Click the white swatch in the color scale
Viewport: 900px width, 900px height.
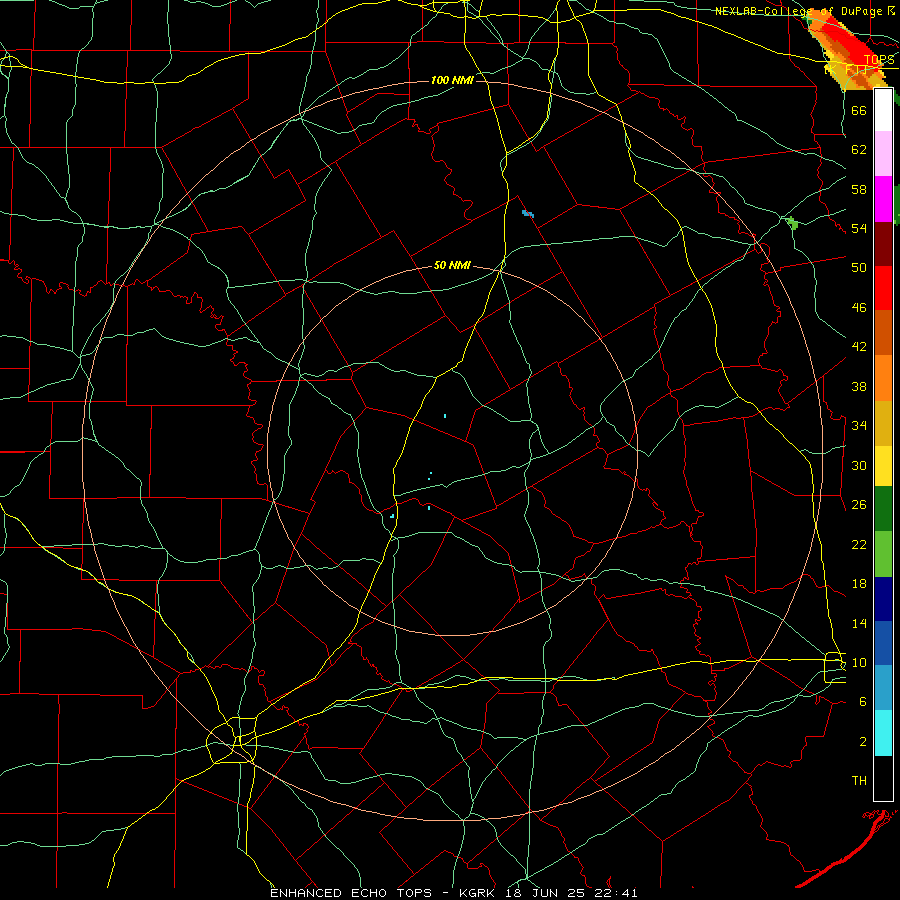tap(883, 110)
